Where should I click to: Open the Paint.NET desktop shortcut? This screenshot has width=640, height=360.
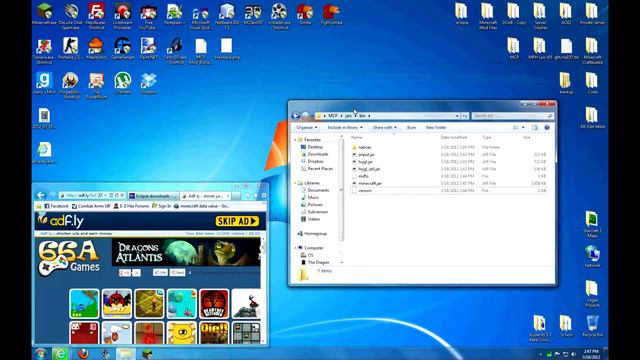[149, 49]
